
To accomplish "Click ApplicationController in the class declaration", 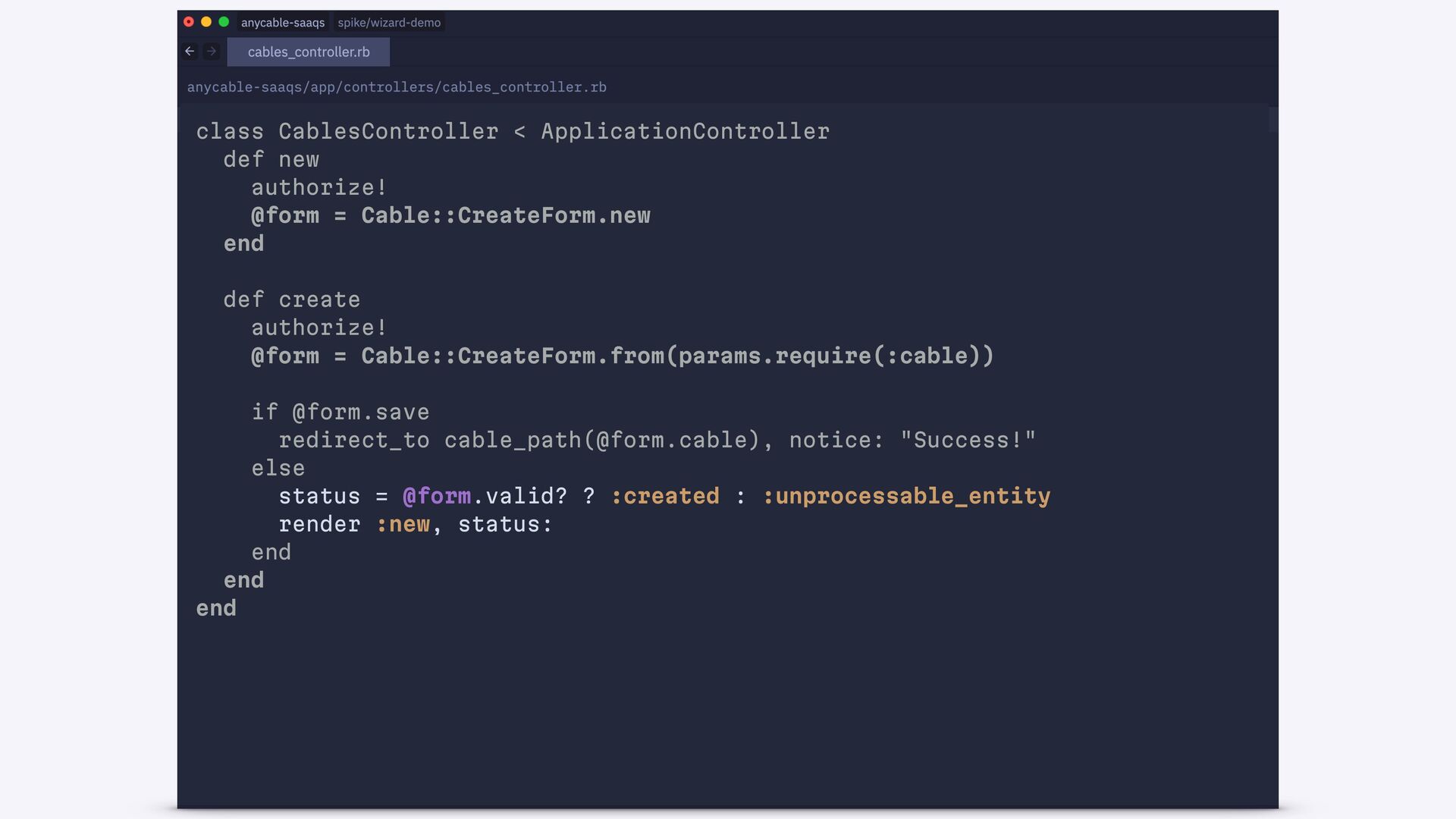I will click(685, 131).
